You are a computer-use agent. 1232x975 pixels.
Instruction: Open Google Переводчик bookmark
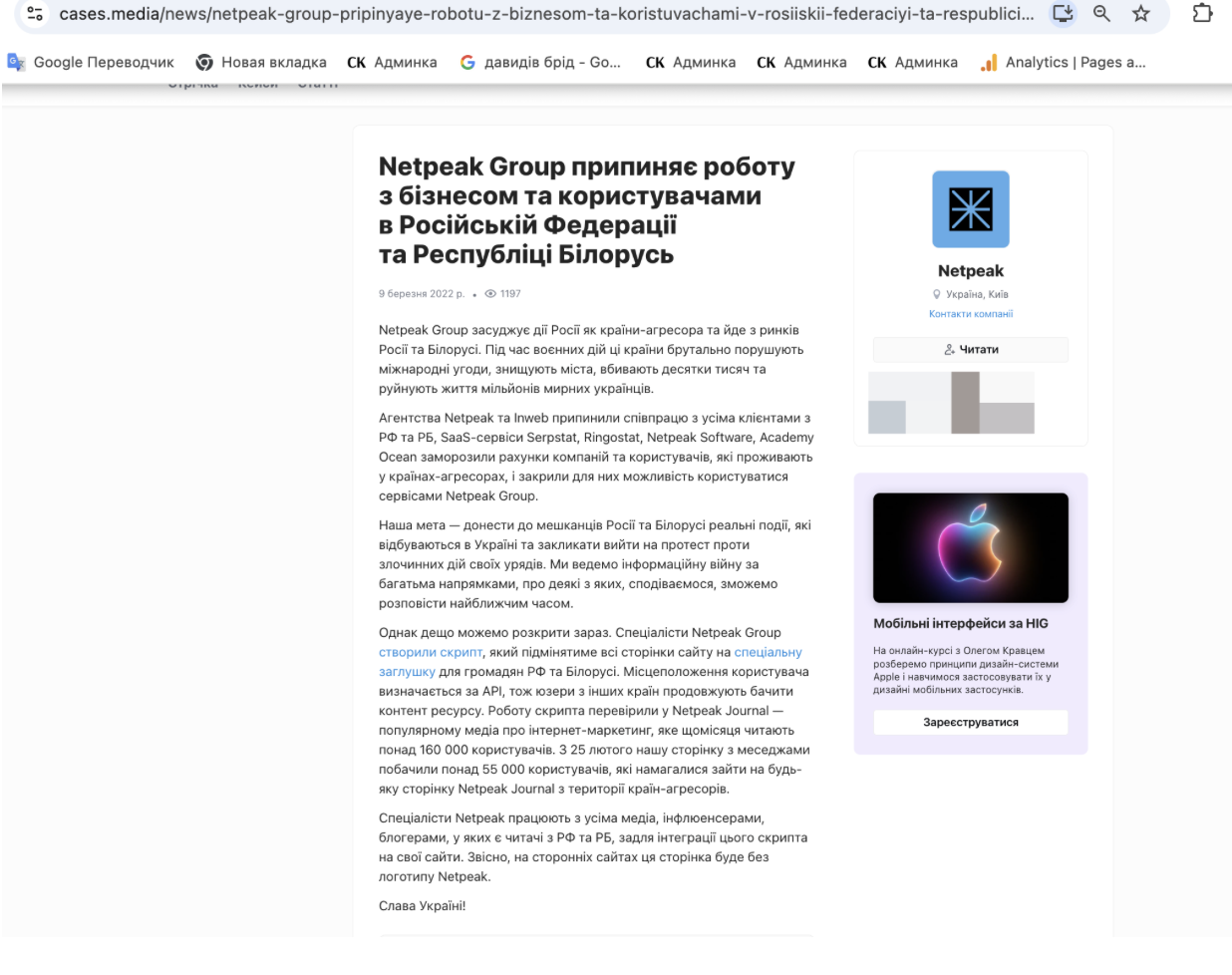point(91,62)
